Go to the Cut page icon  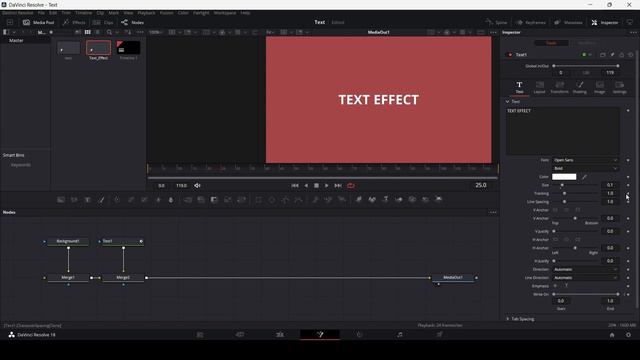point(240,335)
